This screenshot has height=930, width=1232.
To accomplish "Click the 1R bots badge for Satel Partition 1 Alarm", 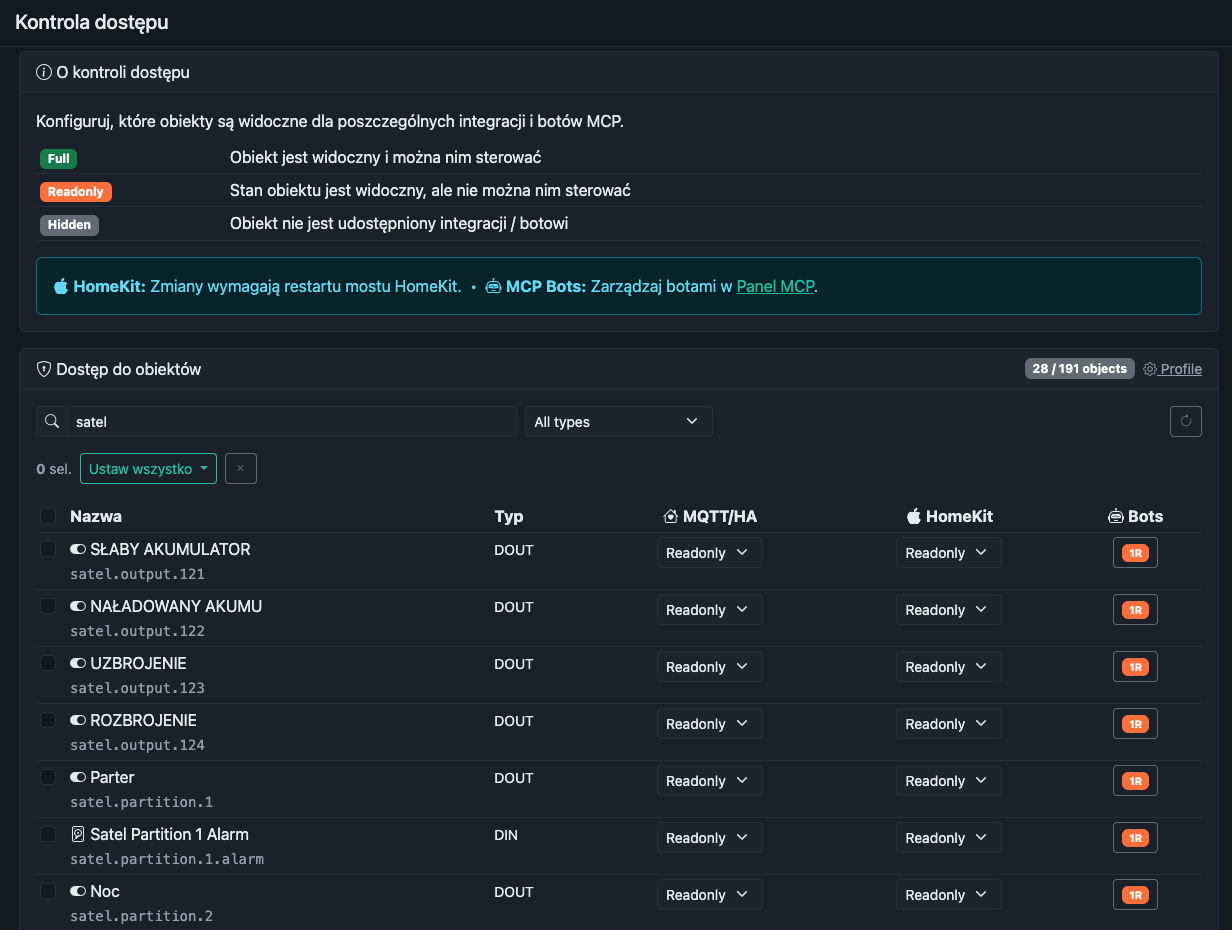I will click(1135, 838).
